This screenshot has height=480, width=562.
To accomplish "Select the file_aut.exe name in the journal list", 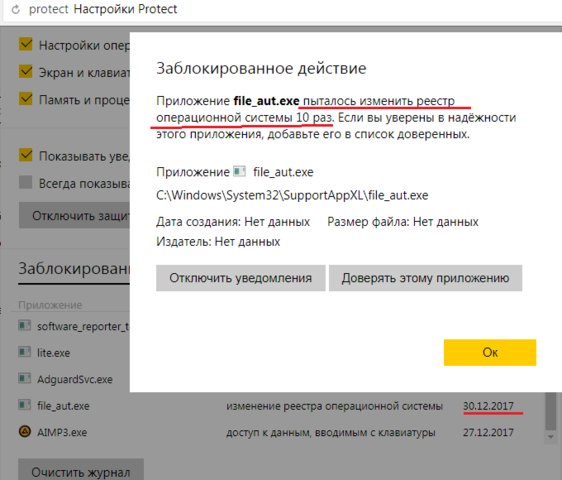I will click(x=63, y=406).
